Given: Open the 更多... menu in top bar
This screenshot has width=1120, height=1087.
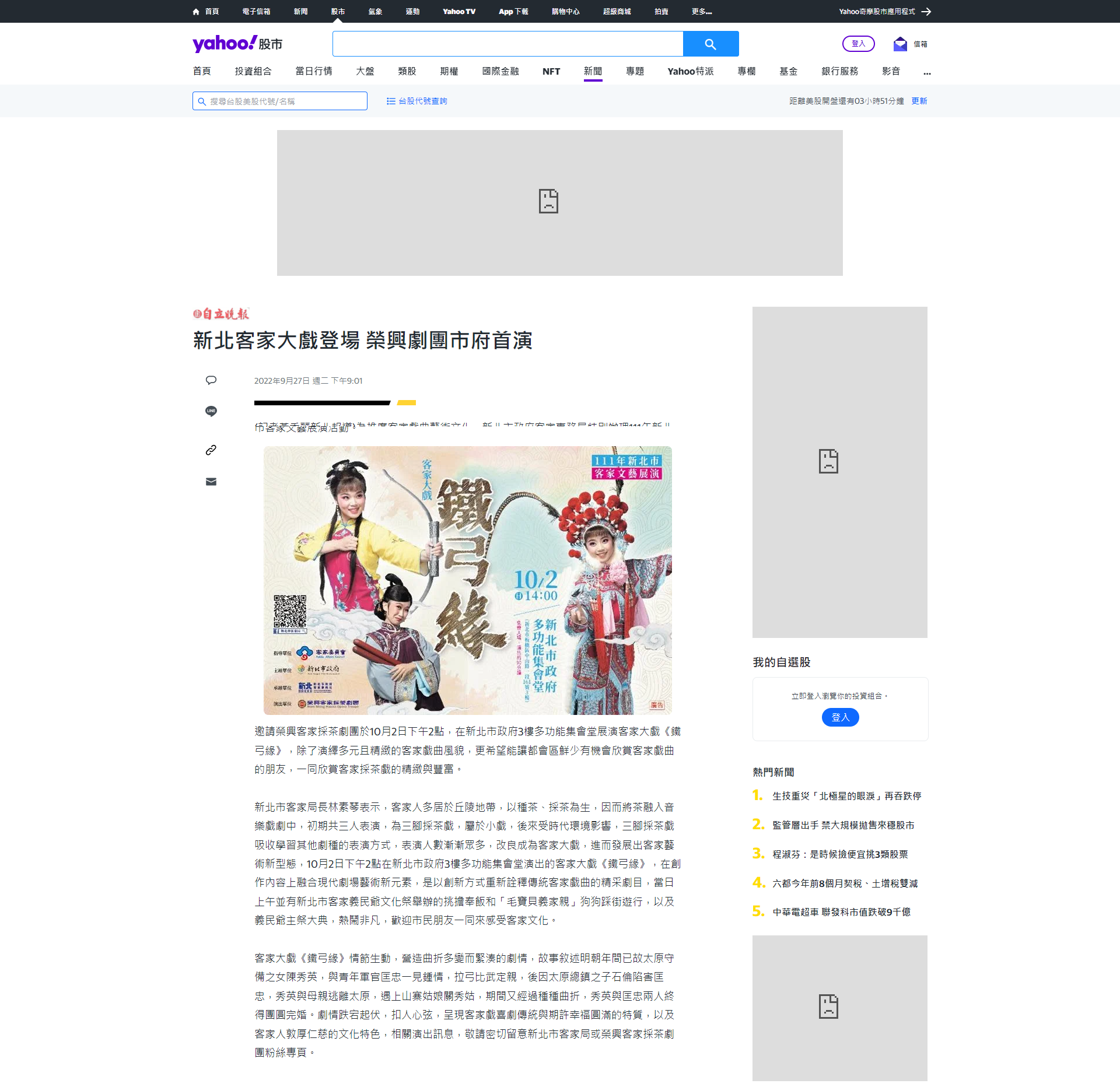Looking at the screenshot, I should click(x=702, y=12).
